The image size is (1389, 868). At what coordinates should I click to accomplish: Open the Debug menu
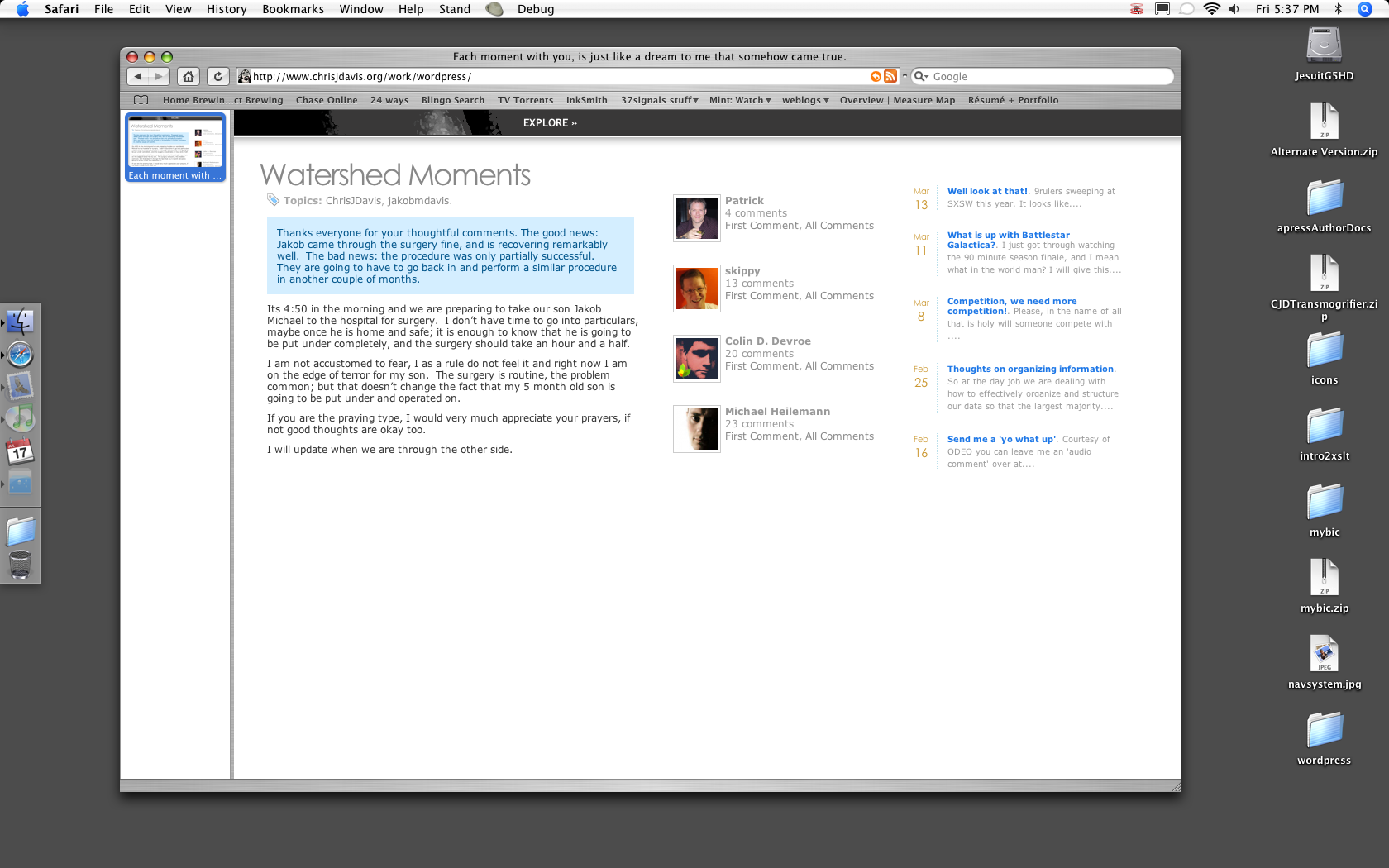point(536,9)
